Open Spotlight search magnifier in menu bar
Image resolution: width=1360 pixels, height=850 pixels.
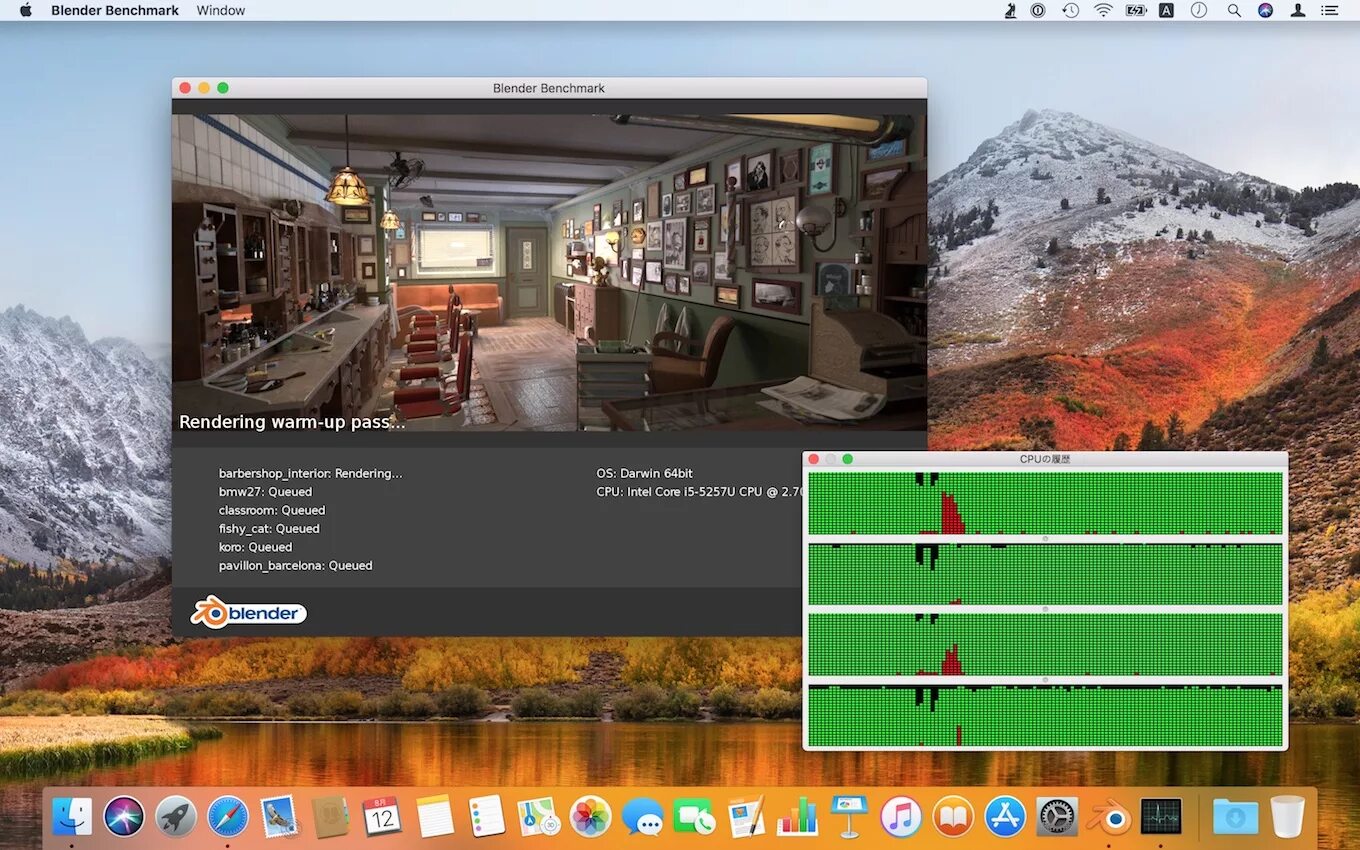pos(1234,10)
